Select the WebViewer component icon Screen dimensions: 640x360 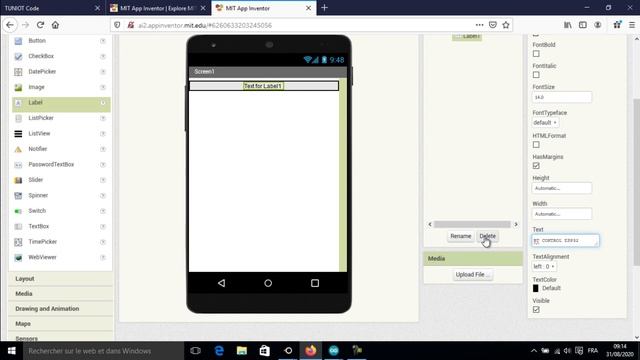coord(18,258)
